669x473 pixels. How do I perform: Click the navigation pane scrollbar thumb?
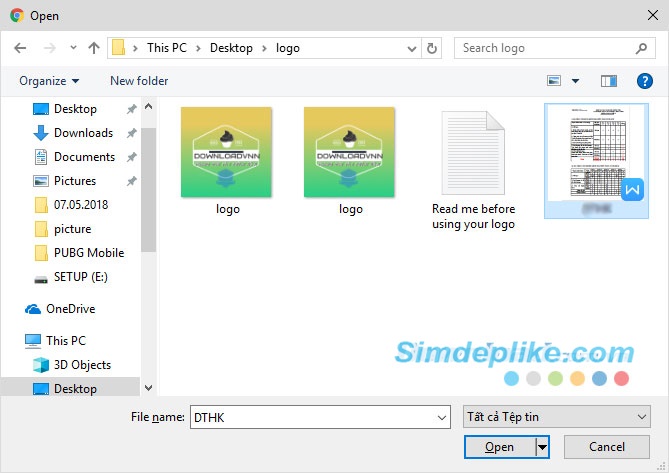[x=148, y=190]
